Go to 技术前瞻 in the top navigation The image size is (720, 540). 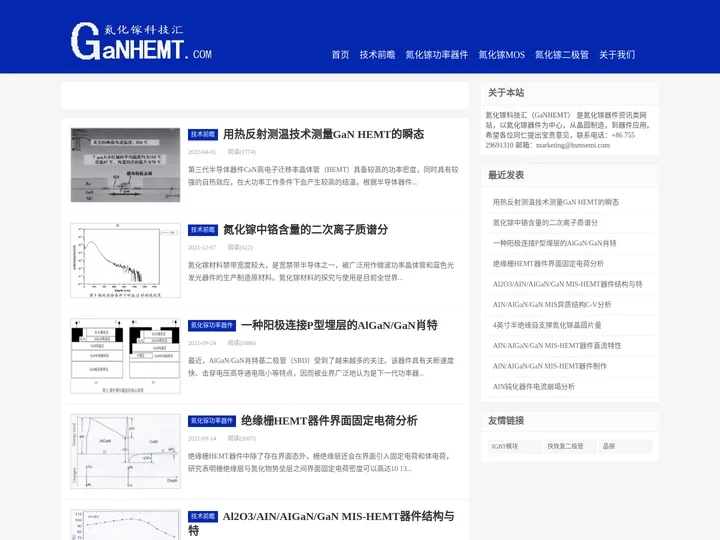[x=377, y=55]
